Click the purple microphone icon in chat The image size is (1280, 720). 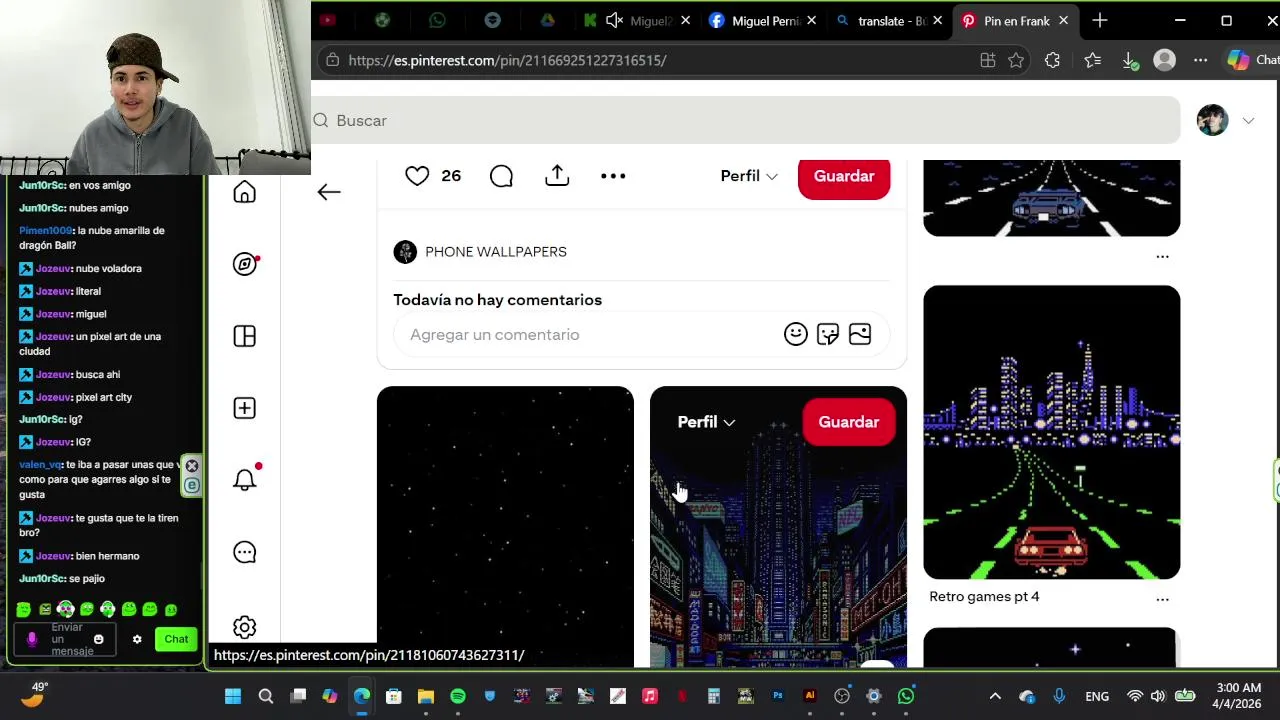pyautogui.click(x=32, y=639)
